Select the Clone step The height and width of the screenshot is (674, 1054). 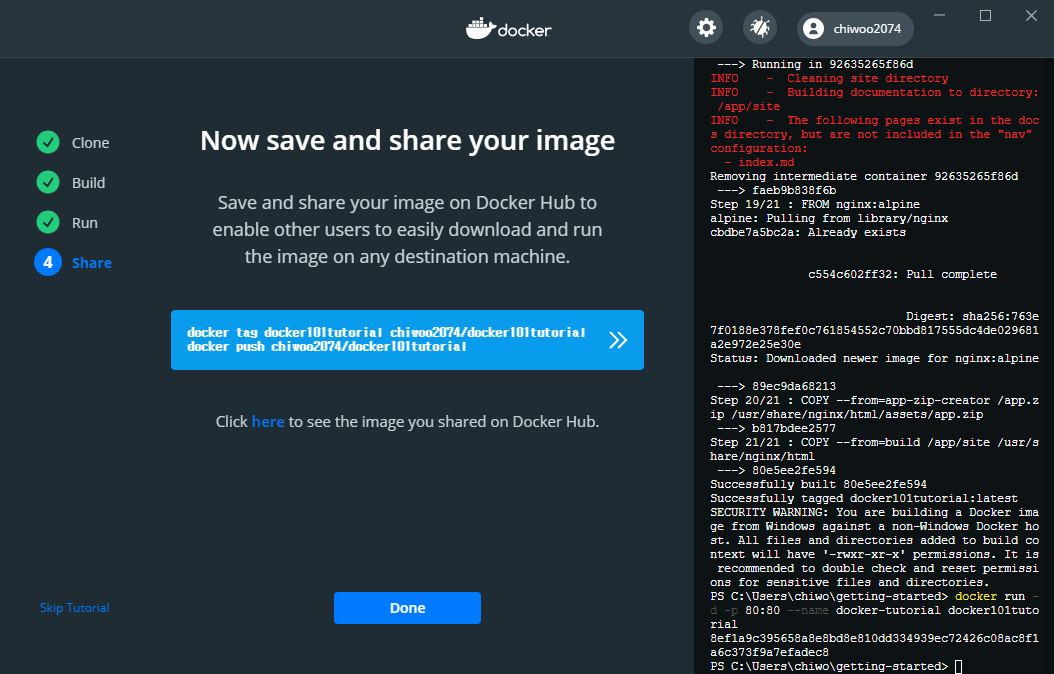coord(90,142)
